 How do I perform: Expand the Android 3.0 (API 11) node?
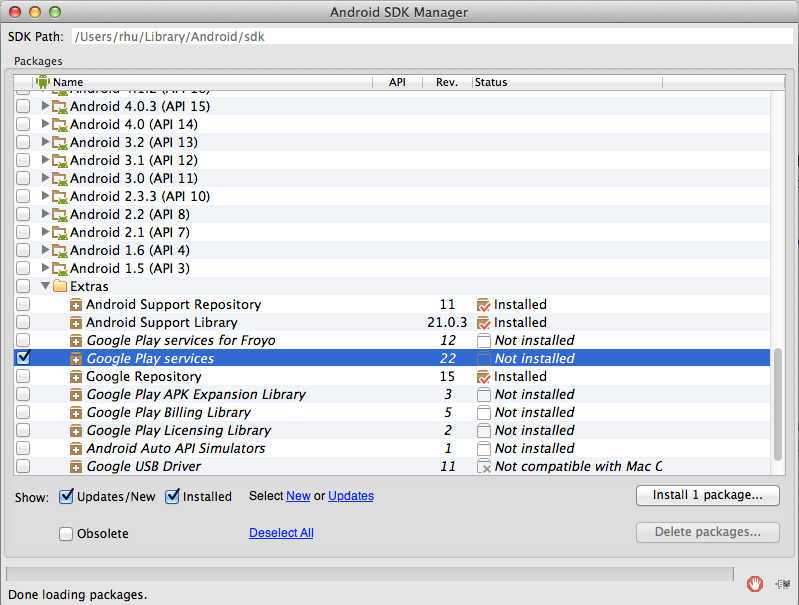[x=45, y=178]
